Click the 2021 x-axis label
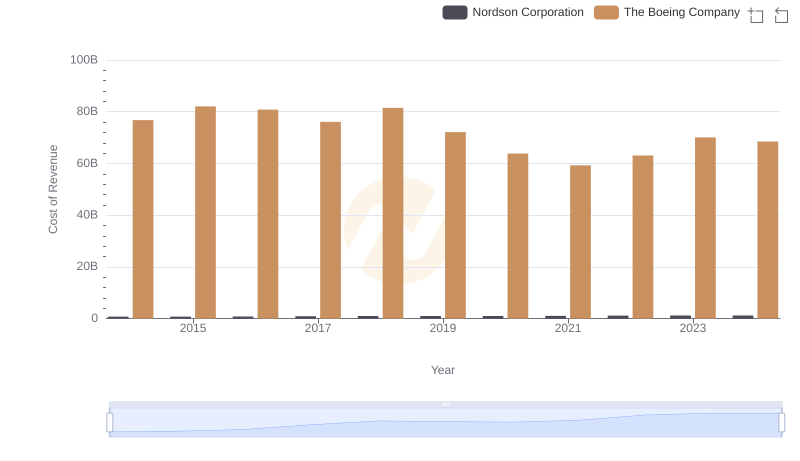 (568, 328)
